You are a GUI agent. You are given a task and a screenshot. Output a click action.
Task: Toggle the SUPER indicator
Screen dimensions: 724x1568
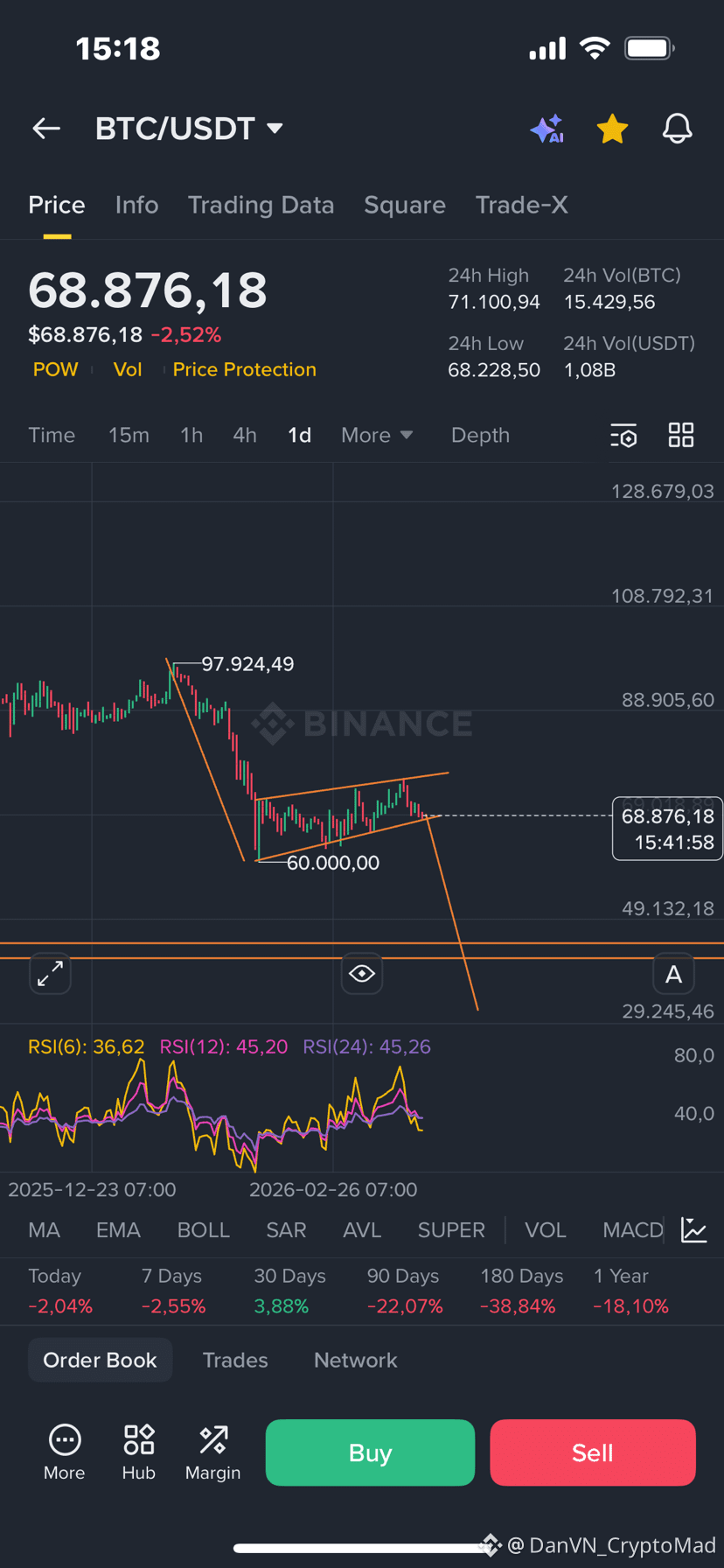point(451,1230)
